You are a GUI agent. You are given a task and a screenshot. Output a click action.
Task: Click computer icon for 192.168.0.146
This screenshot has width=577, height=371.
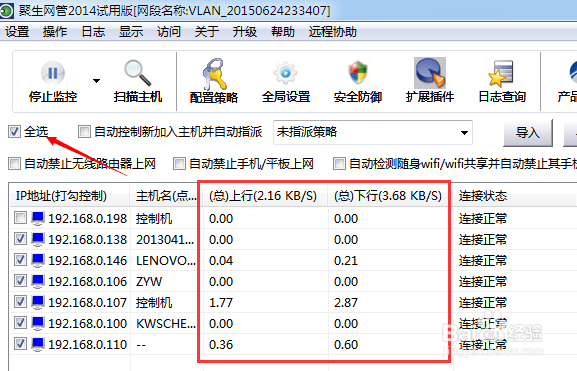38,260
